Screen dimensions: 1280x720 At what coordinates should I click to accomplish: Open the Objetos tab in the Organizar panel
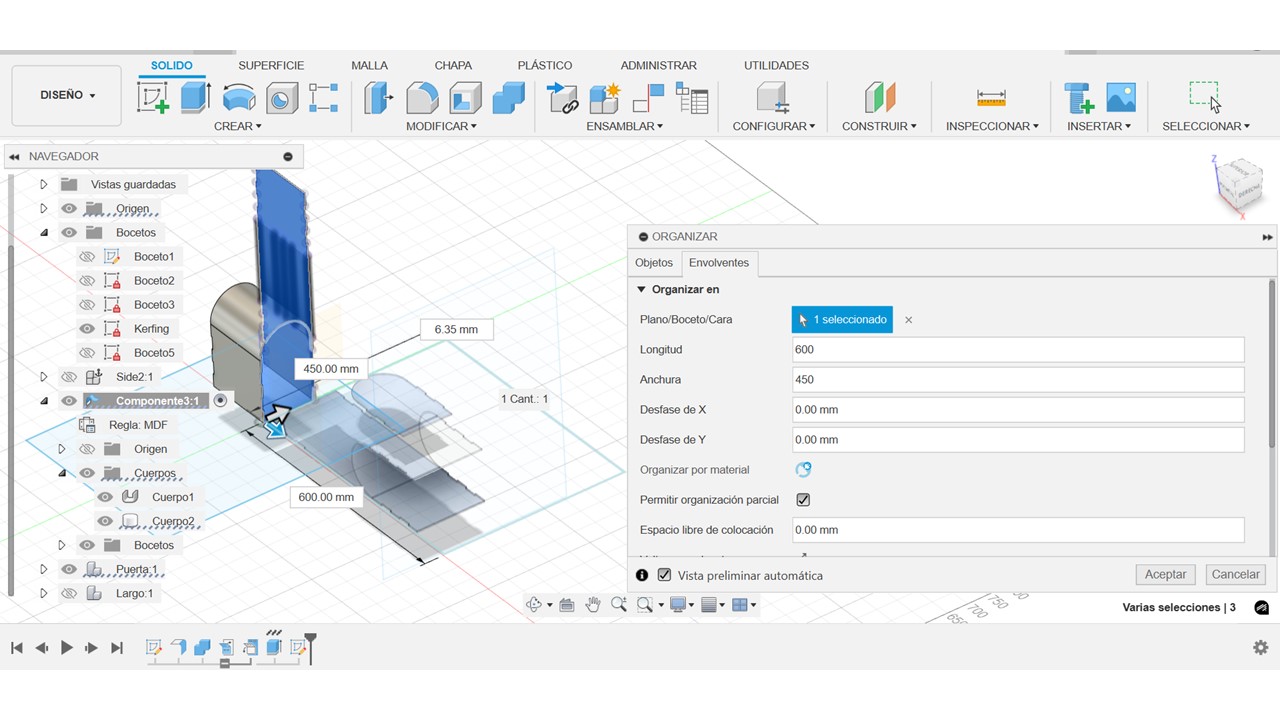click(654, 263)
